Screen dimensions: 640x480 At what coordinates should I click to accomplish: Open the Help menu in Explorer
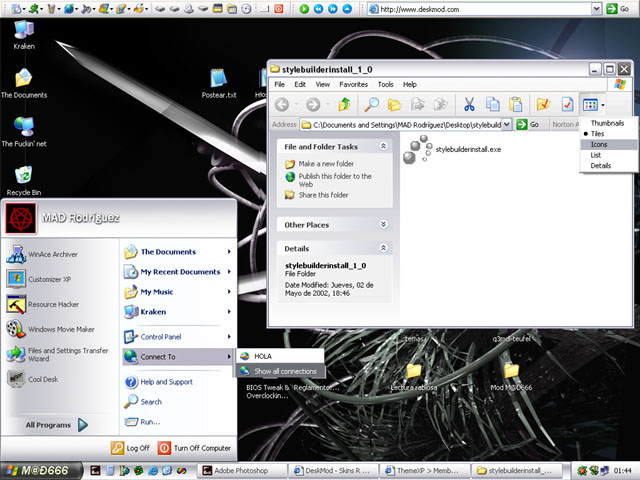coord(410,84)
